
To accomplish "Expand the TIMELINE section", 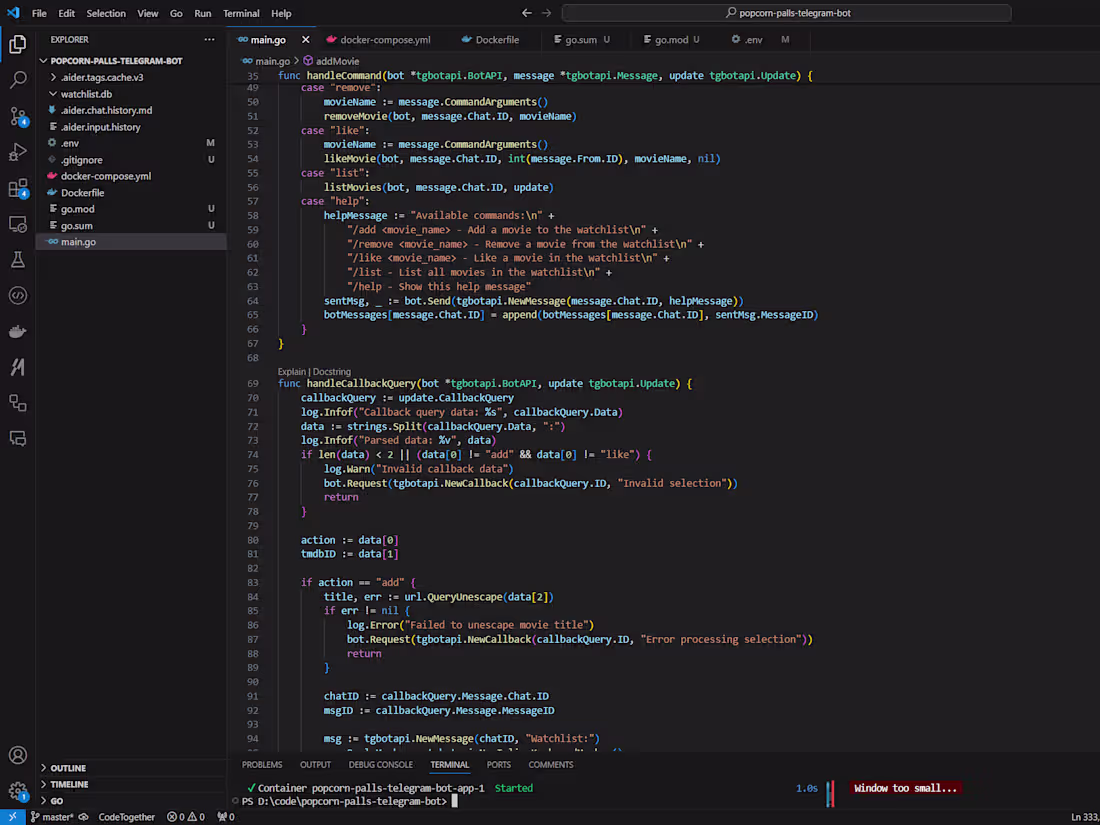I will tap(69, 784).
